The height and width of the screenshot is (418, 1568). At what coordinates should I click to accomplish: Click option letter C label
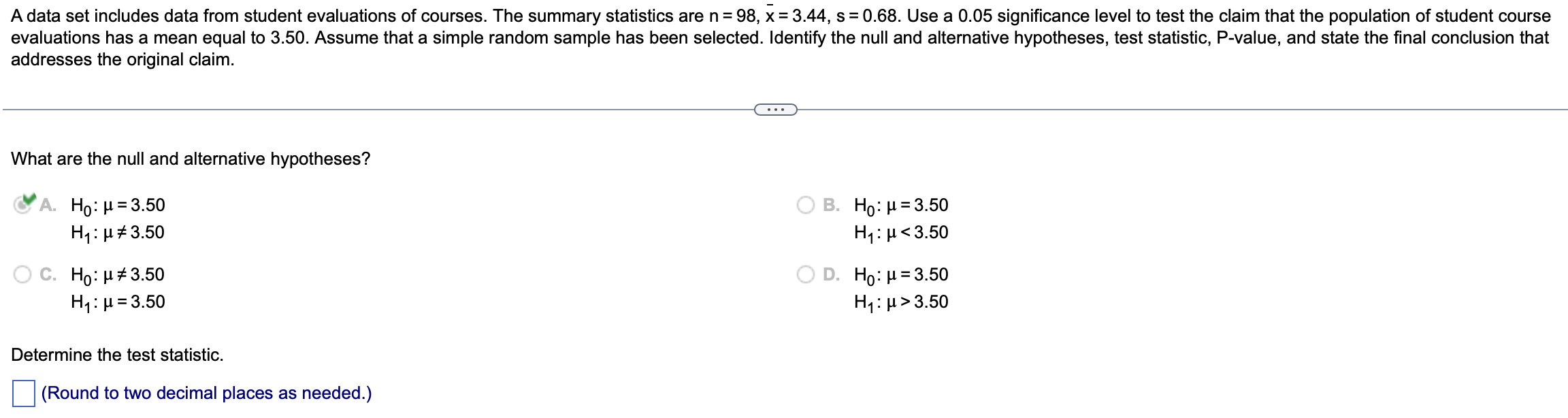(48, 275)
